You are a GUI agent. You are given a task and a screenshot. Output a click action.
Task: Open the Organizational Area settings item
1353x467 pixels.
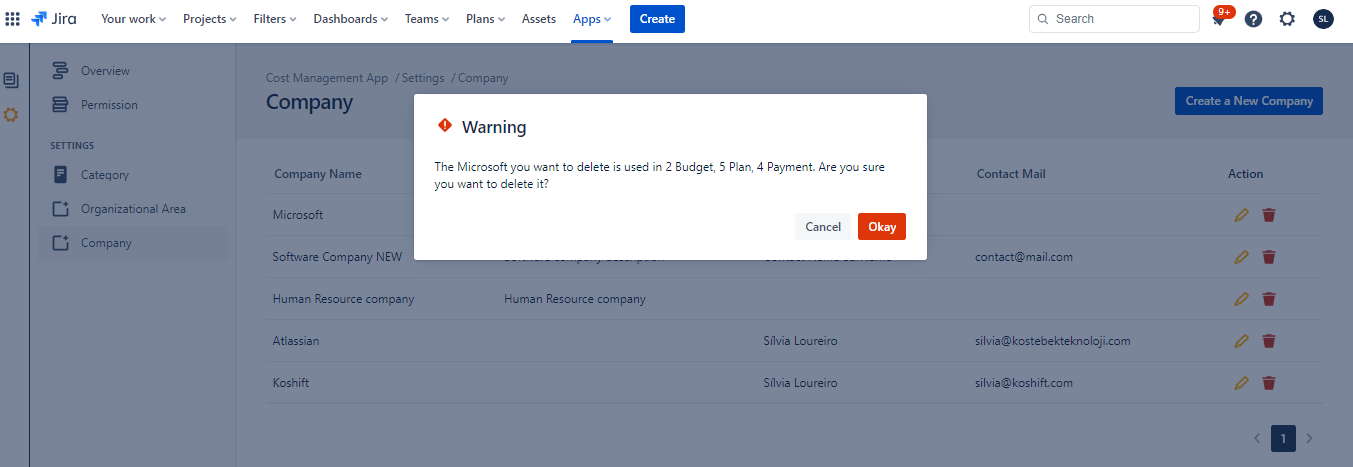(132, 209)
